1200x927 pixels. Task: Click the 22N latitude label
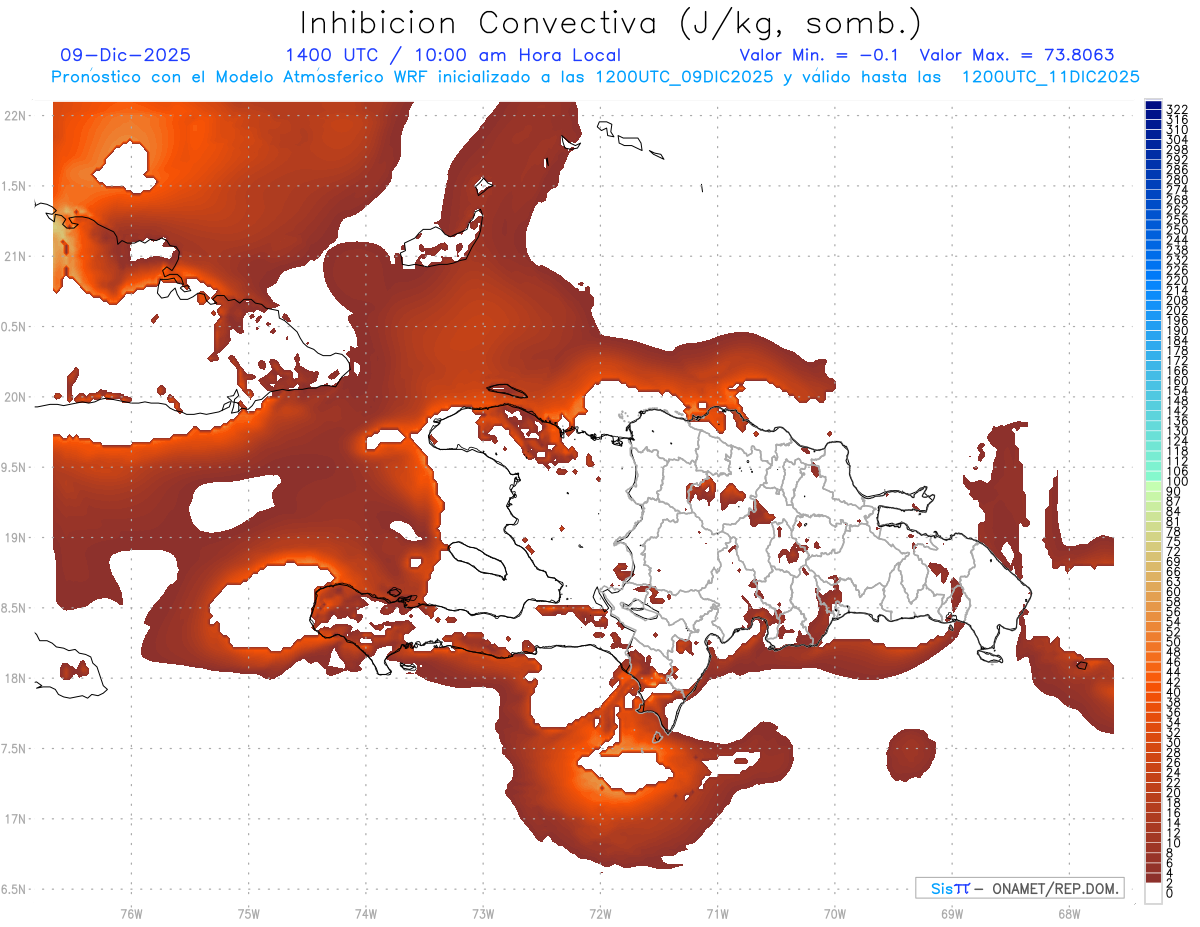coord(14,116)
